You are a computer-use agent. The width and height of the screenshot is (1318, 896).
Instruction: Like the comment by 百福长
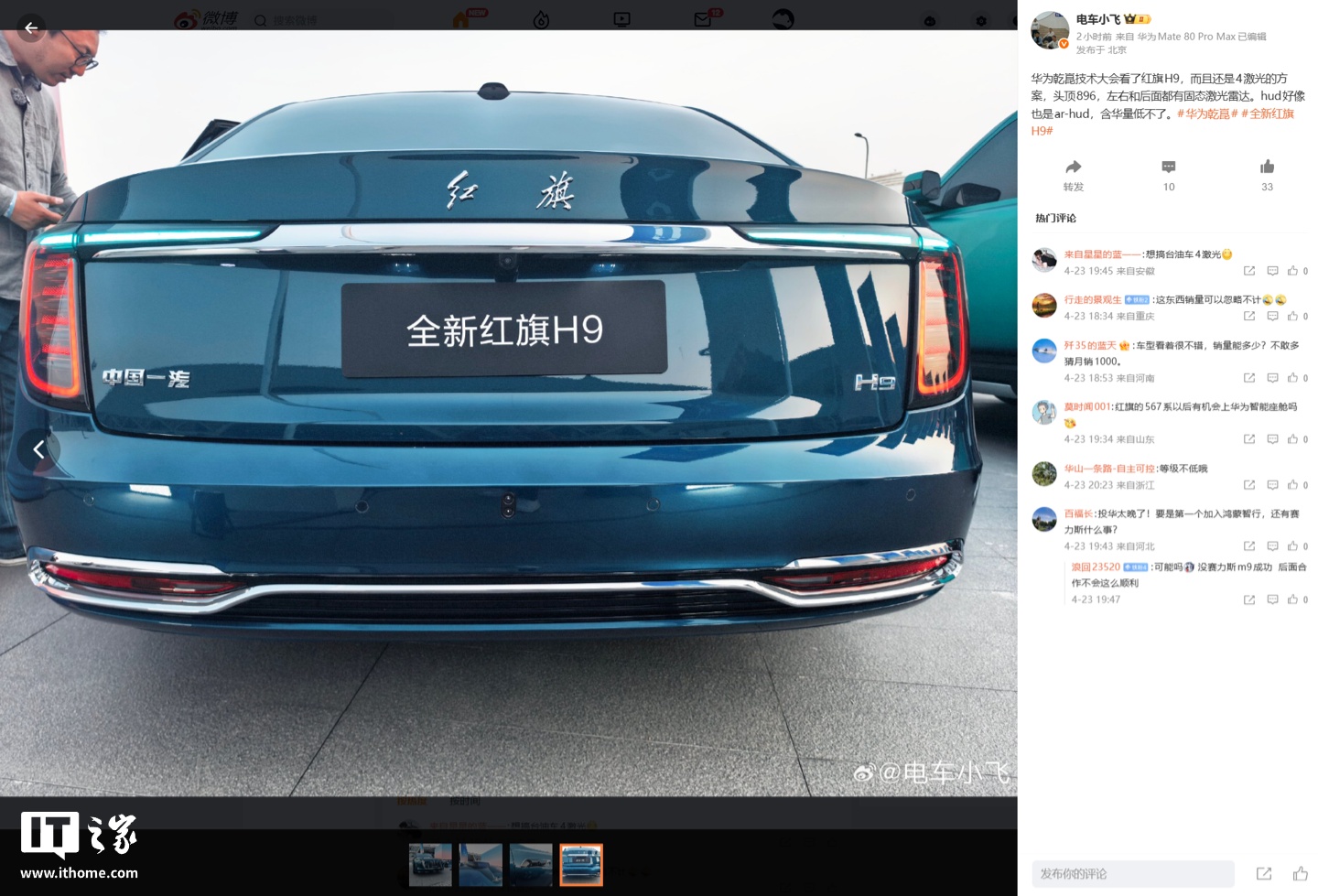pyautogui.click(x=1292, y=546)
